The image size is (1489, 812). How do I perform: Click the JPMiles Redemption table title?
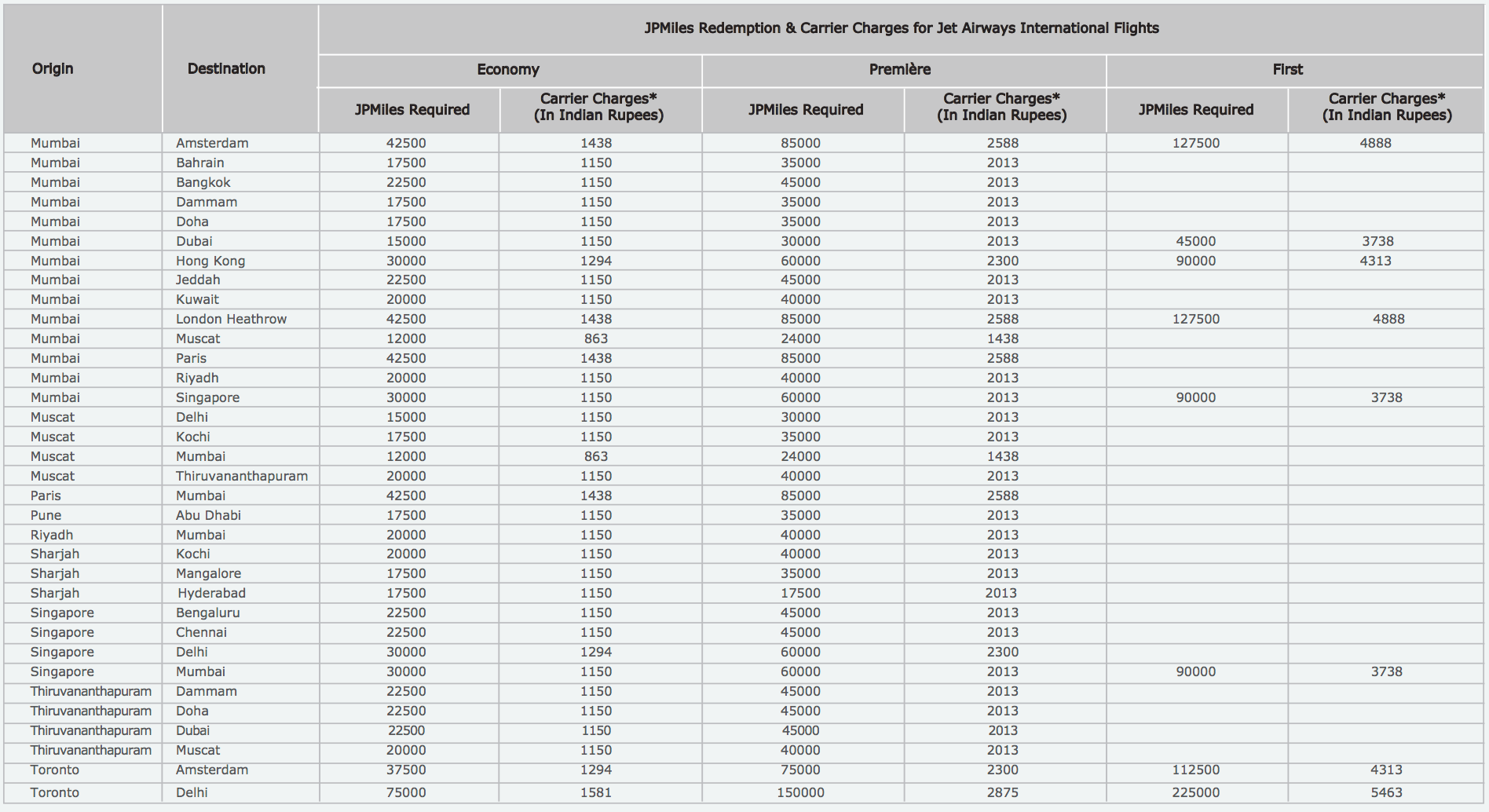coord(901,28)
